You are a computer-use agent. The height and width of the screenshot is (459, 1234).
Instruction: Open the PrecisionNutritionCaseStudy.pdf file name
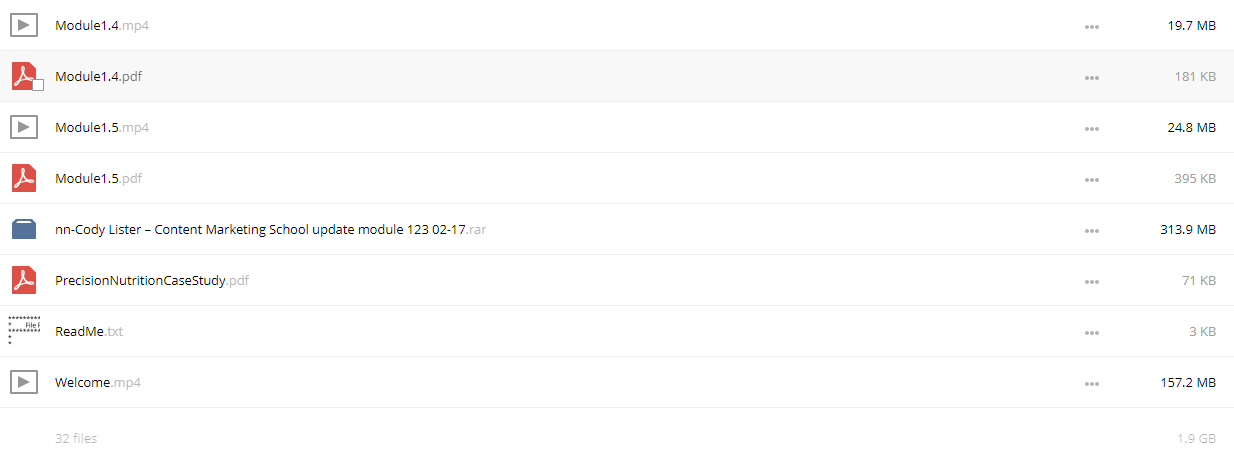pyautogui.click(x=152, y=280)
